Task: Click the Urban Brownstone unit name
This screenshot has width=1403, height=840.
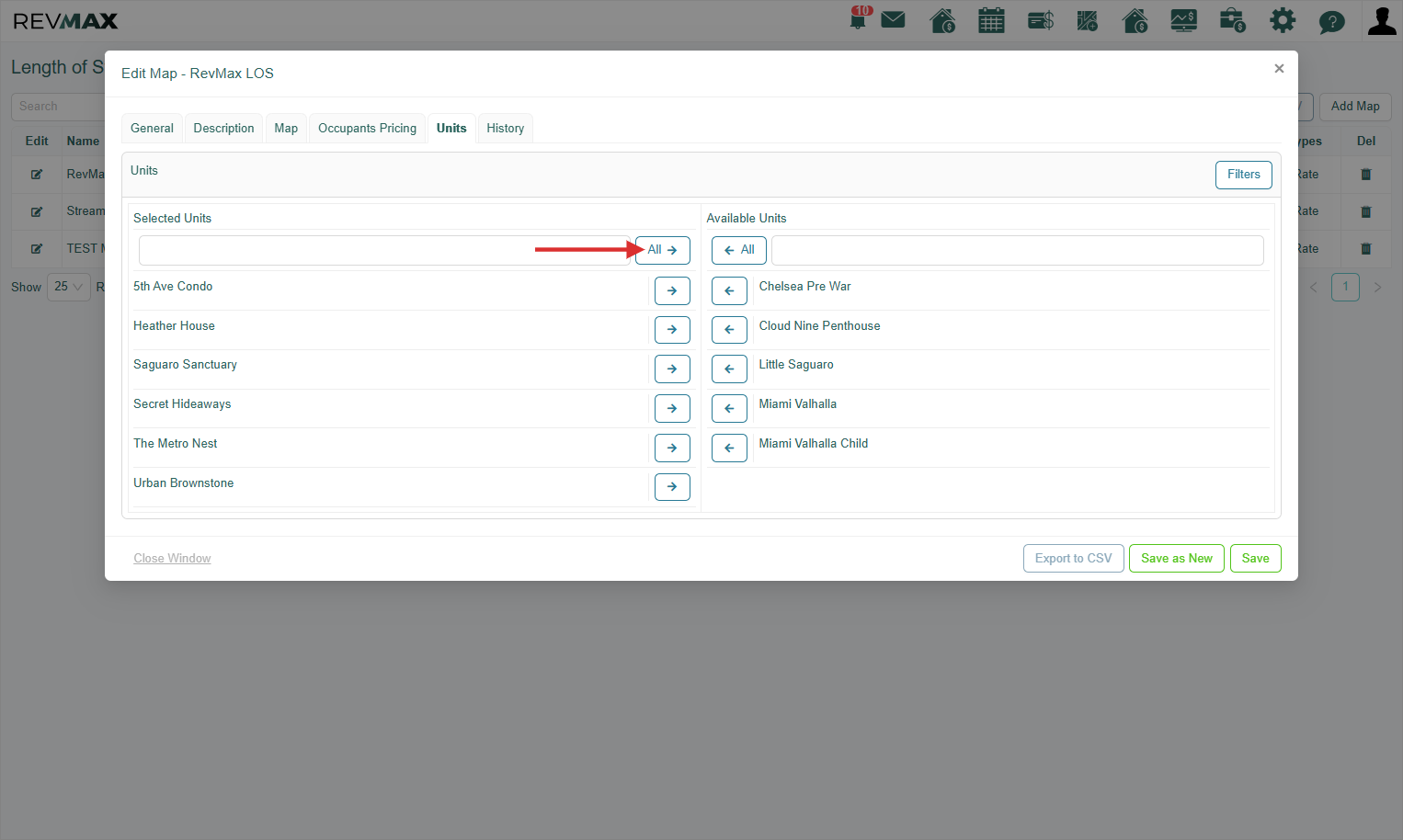Action: coord(183,483)
